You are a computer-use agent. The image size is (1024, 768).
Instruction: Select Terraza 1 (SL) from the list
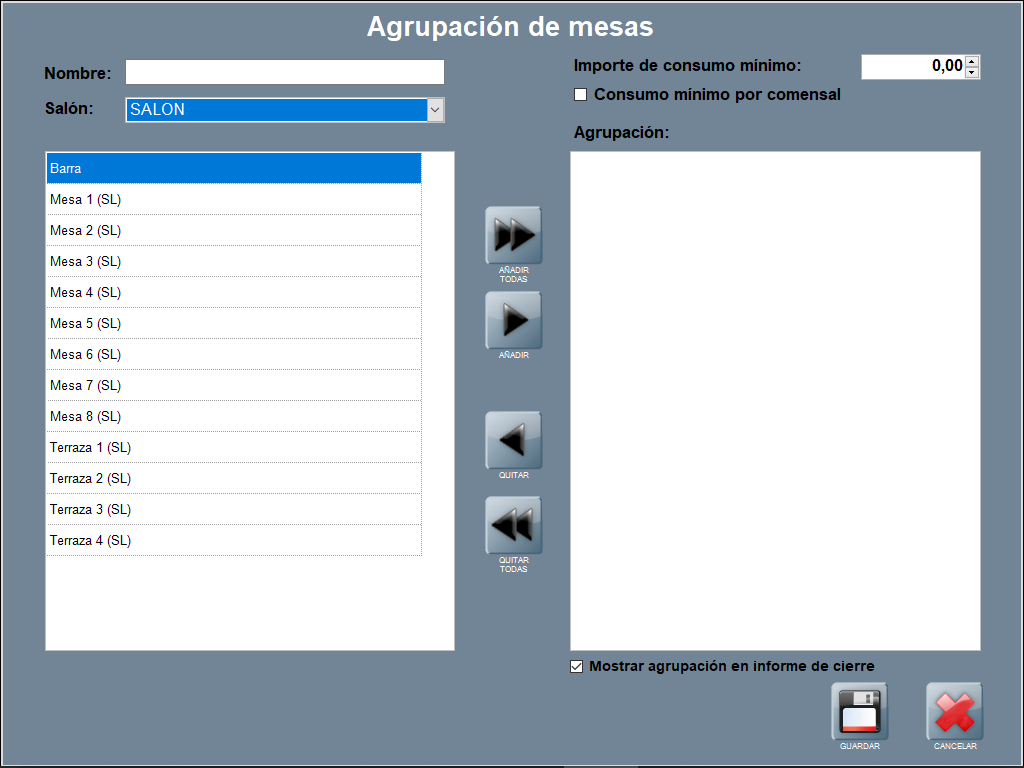pos(233,447)
